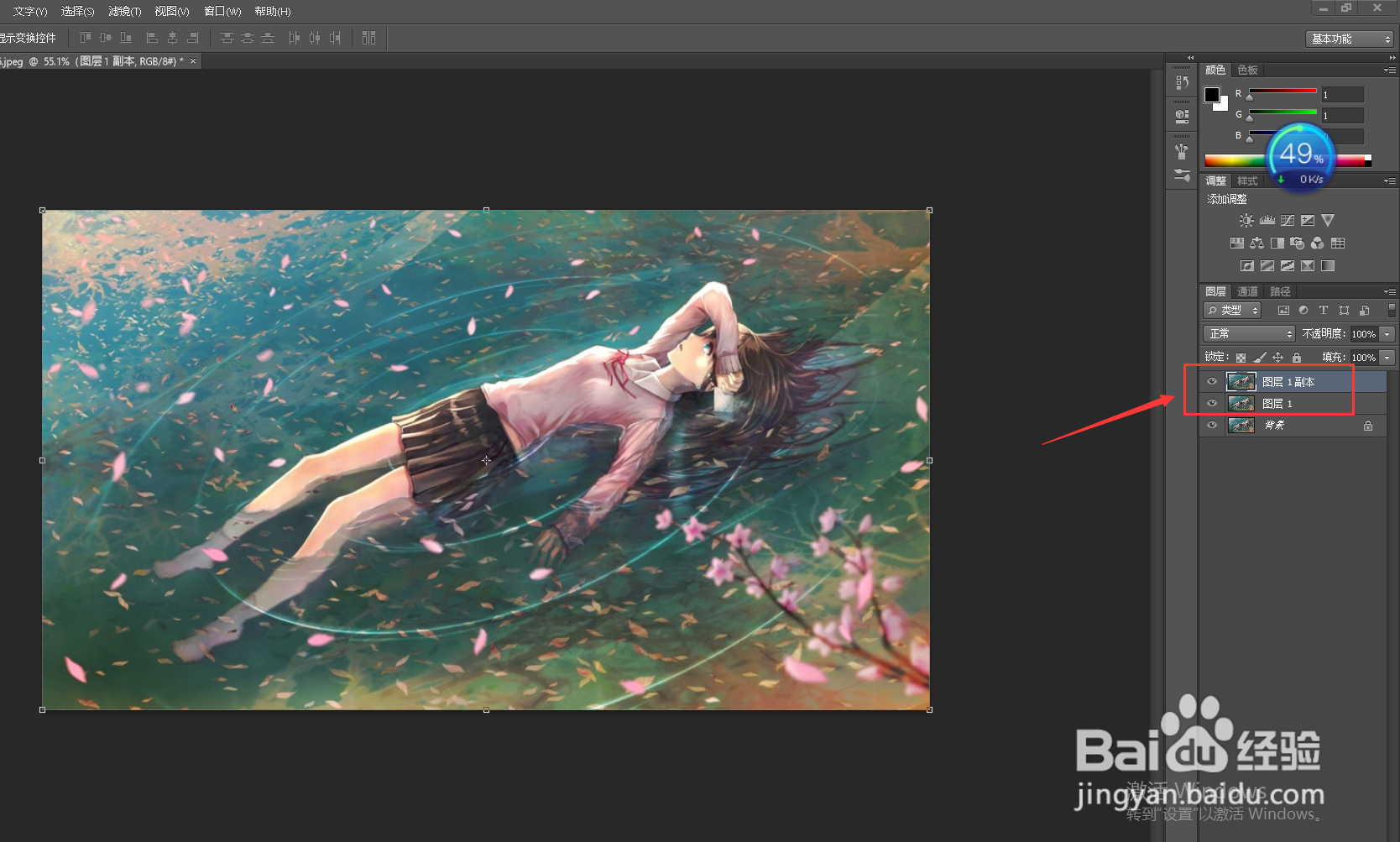Click the distribute left edges icon

[294, 38]
